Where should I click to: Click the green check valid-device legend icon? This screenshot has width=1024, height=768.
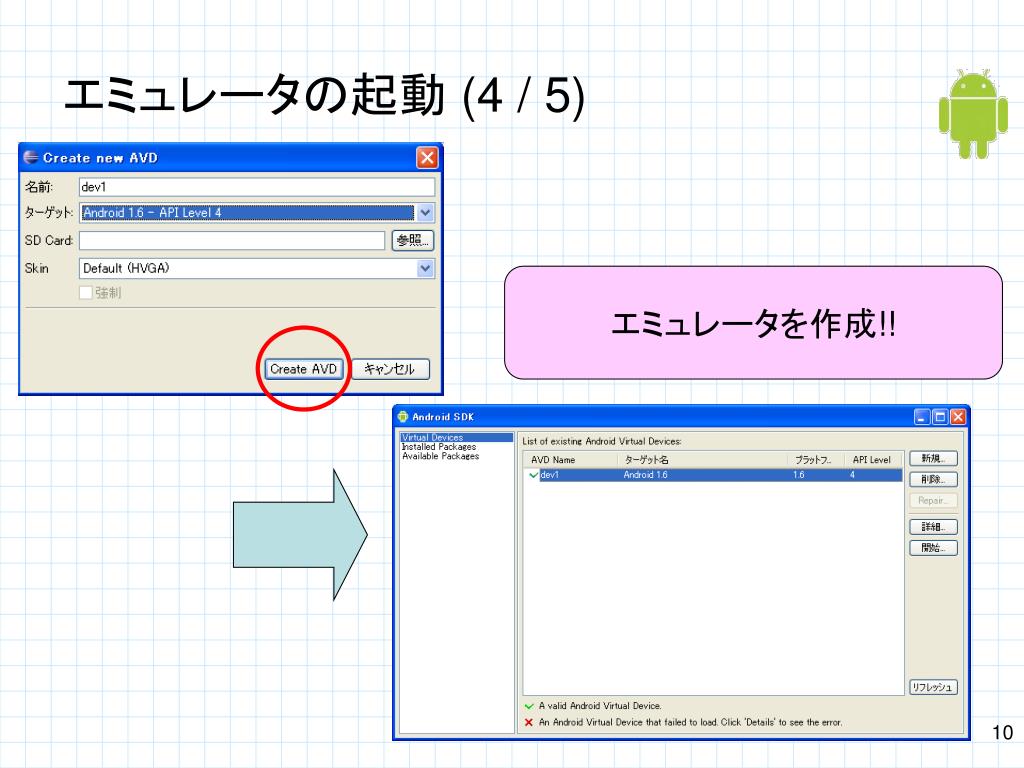529,706
